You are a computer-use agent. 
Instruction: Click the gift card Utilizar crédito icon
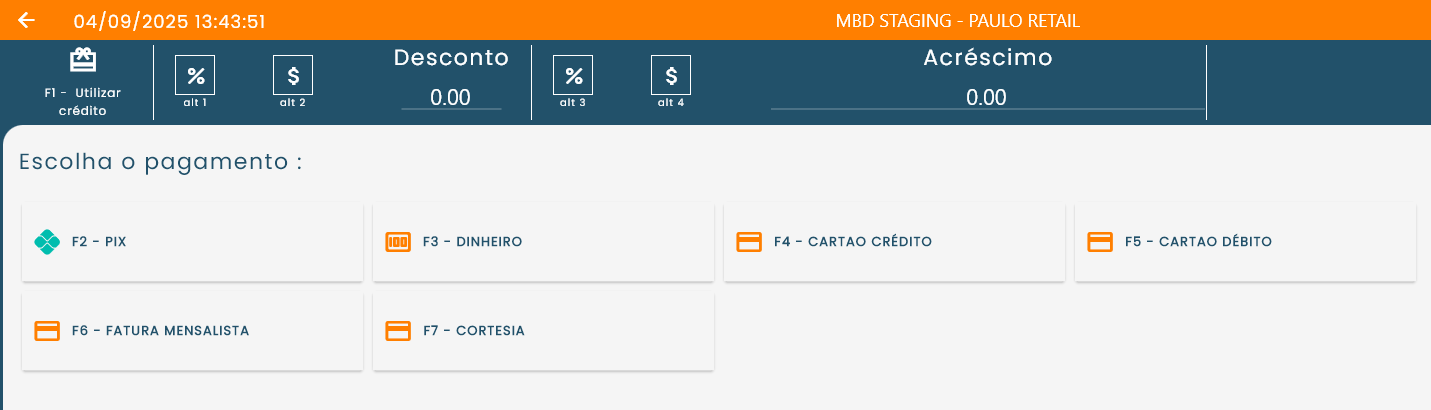tap(83, 61)
